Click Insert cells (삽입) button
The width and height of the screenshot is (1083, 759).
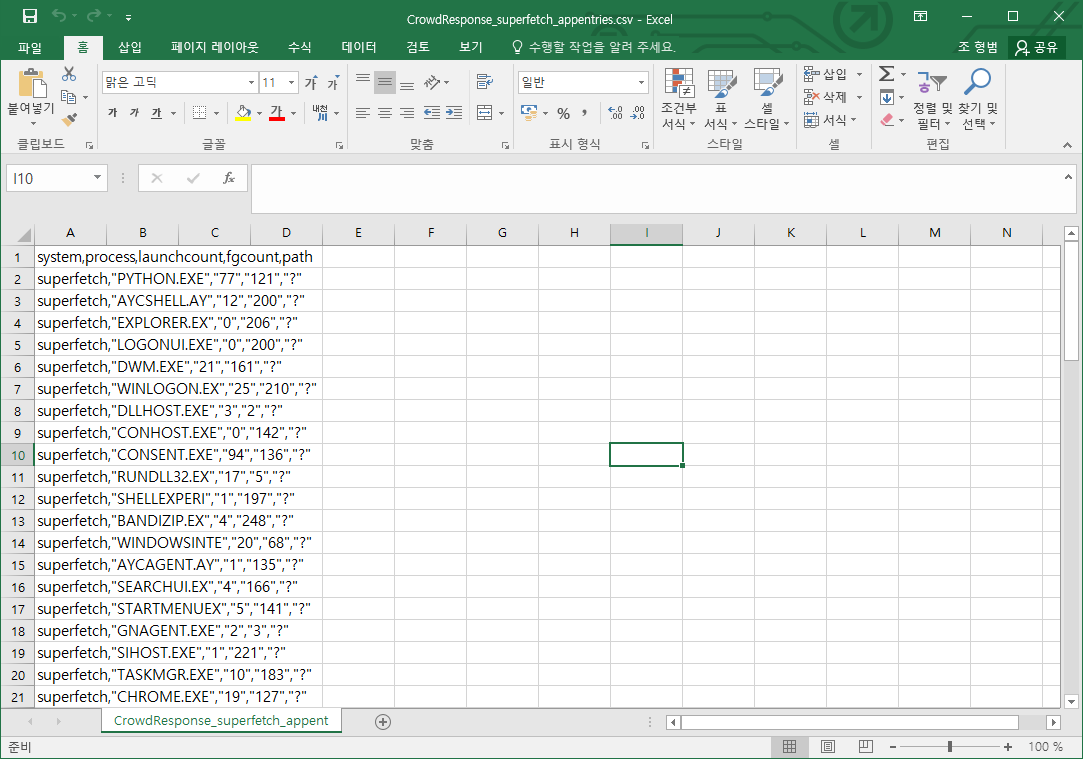(826, 74)
